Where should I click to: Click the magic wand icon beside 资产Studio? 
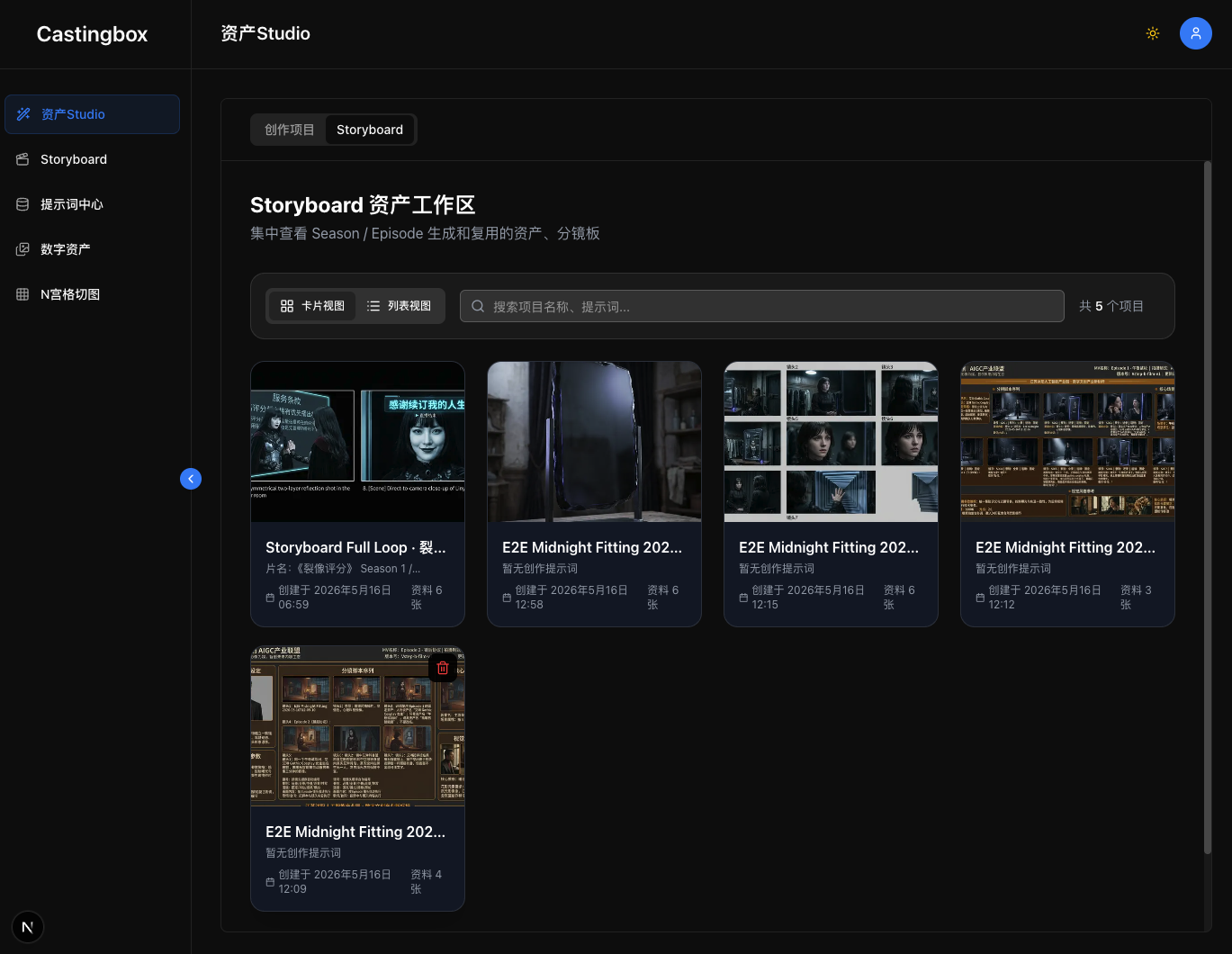[23, 114]
